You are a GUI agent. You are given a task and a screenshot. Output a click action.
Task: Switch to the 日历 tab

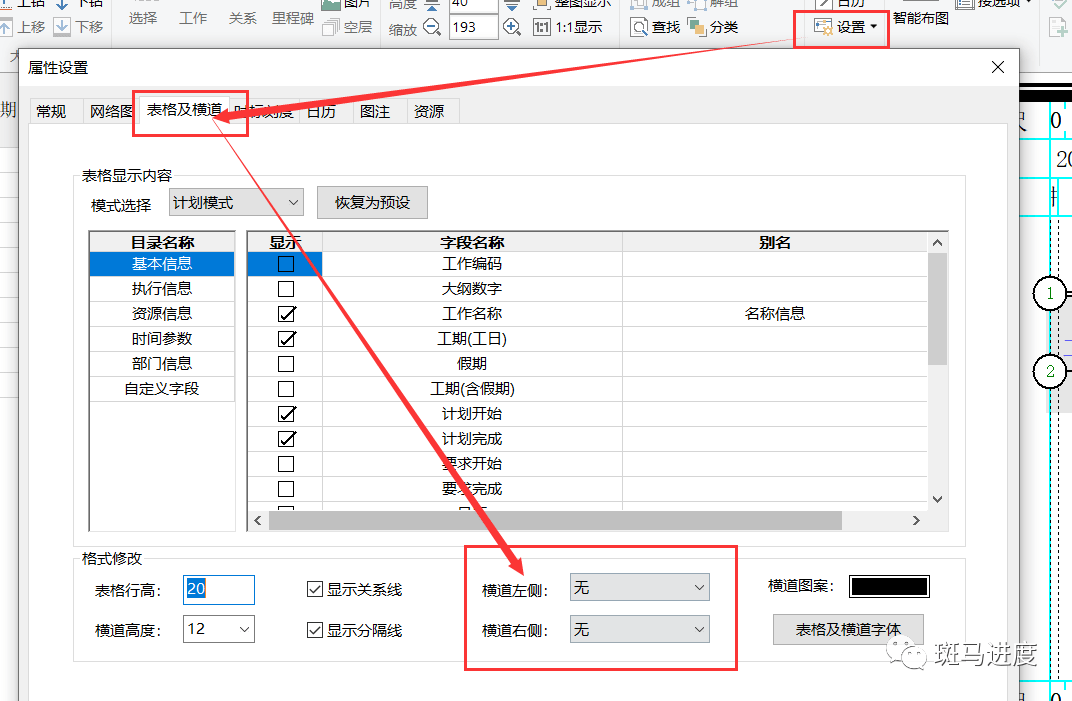(321, 111)
